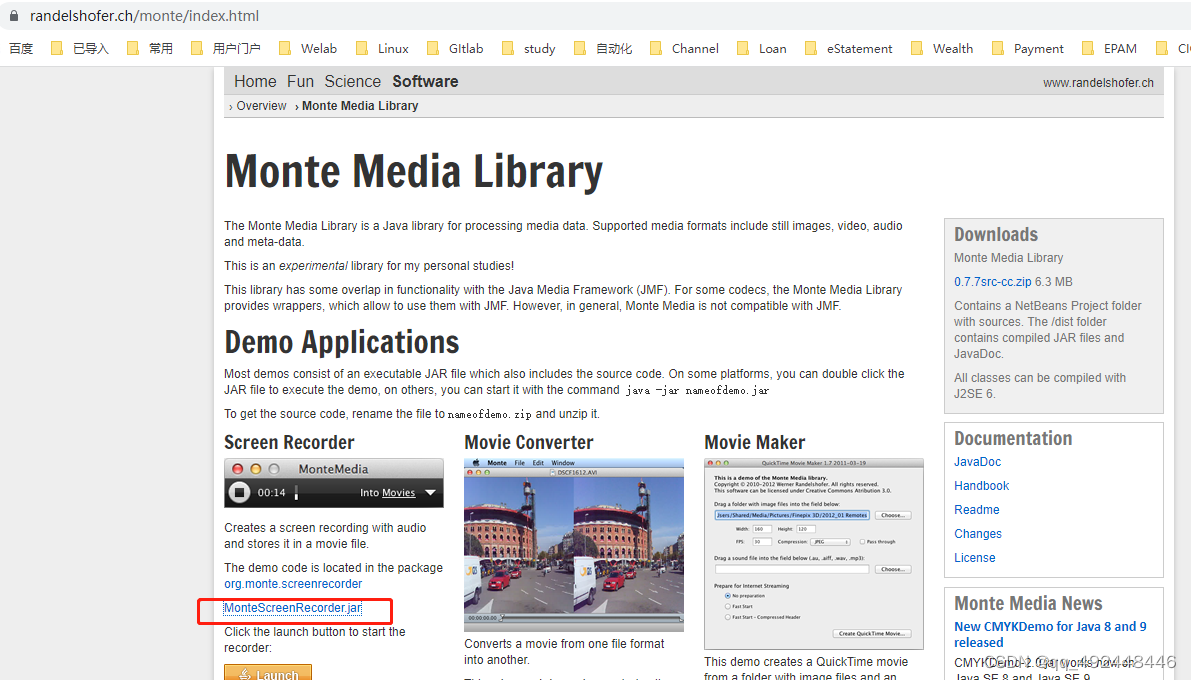The height and width of the screenshot is (680, 1191).
Task: Click the lock icon in the address bar
Action: tap(14, 16)
